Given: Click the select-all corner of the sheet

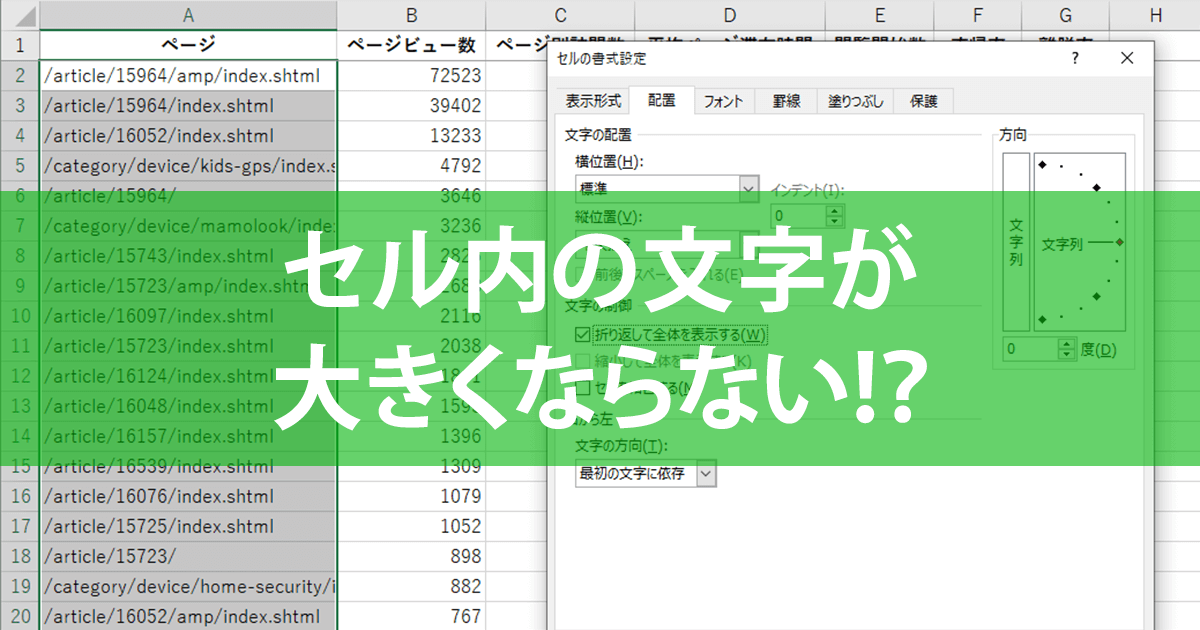Looking at the screenshot, I should [20, 14].
